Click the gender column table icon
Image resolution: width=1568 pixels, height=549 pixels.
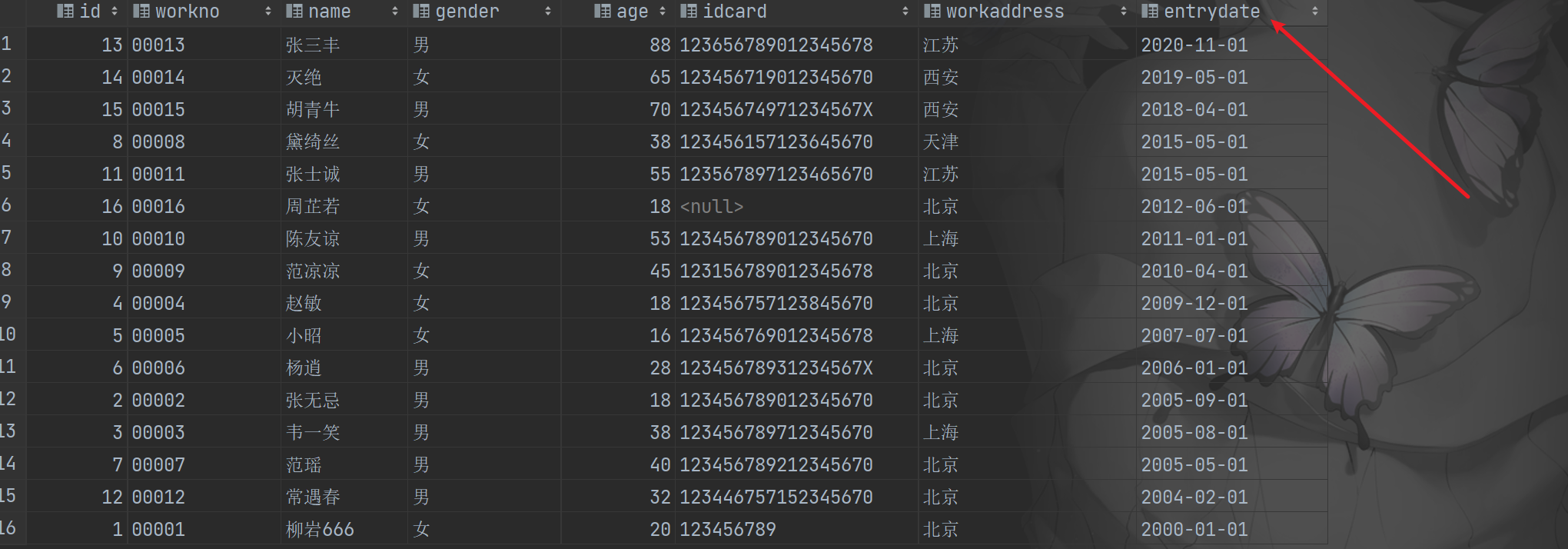pyautogui.click(x=420, y=12)
